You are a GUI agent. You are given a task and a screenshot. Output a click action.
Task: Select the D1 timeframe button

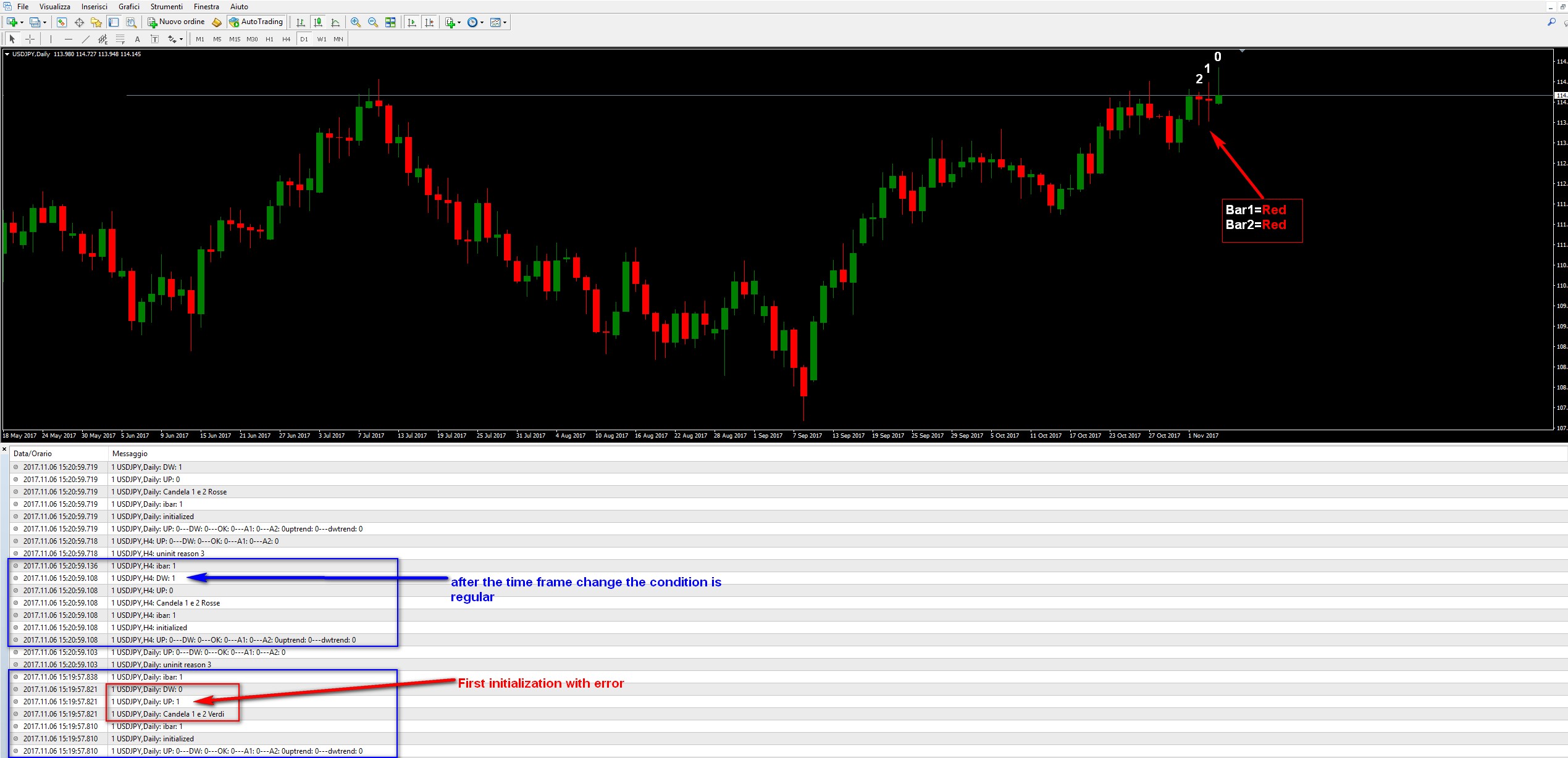(304, 39)
